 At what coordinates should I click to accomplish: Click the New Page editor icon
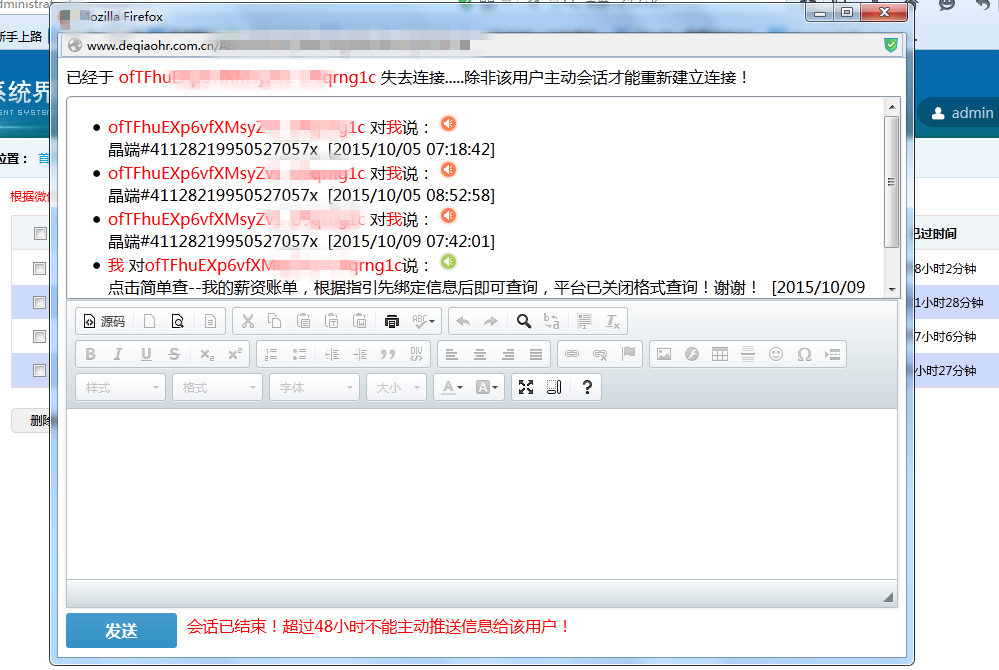[150, 322]
